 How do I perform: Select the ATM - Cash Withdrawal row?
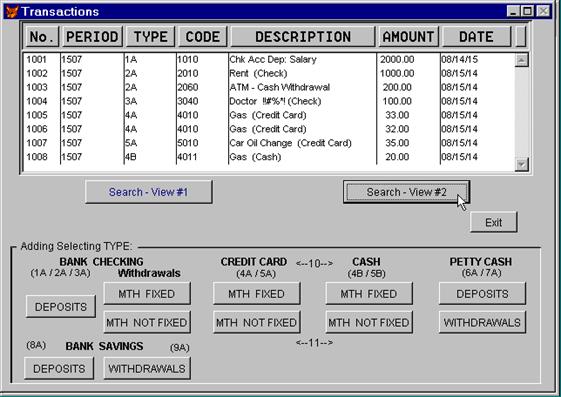tap(269, 87)
